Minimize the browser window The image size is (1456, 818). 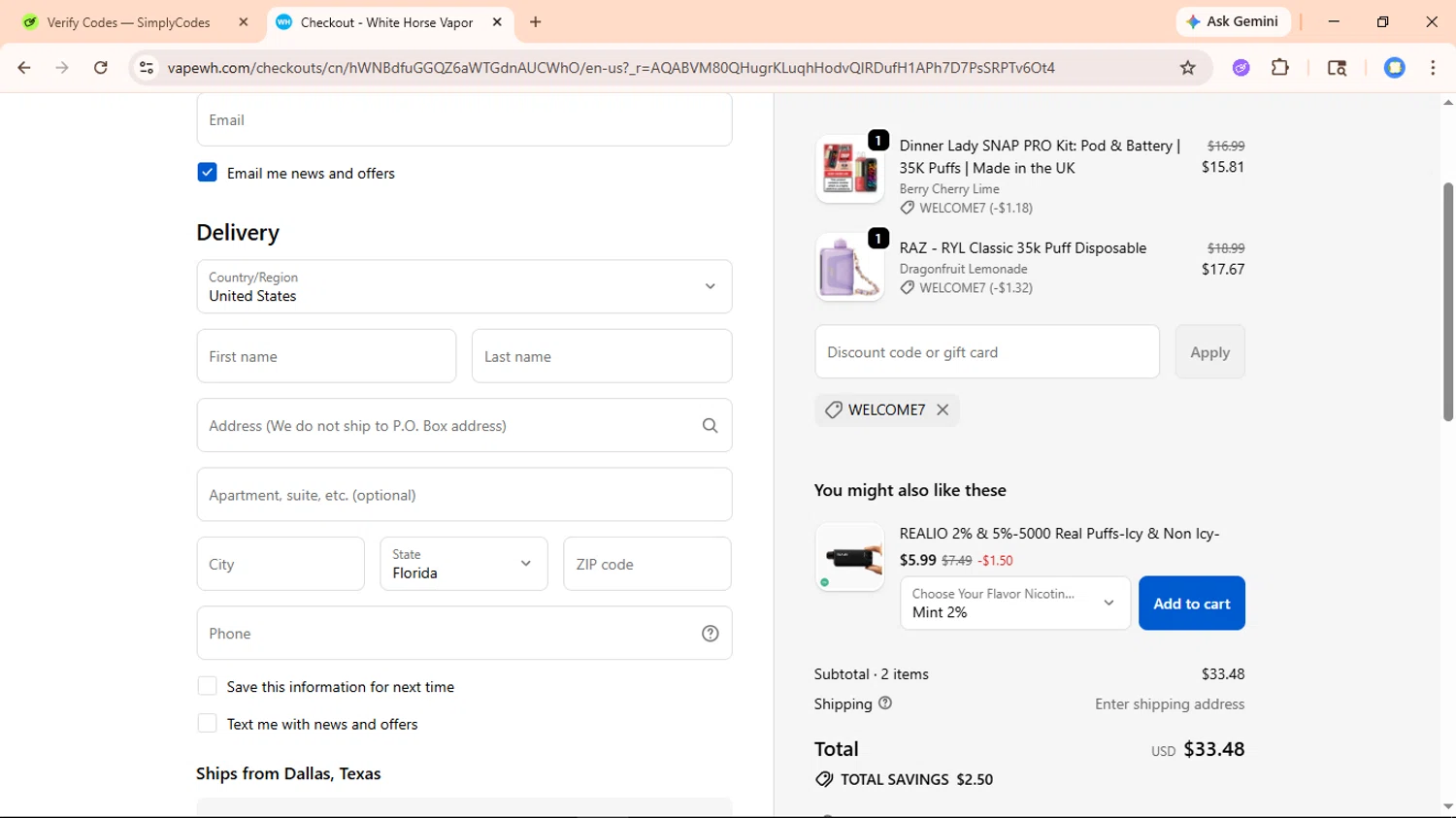pos(1334,21)
